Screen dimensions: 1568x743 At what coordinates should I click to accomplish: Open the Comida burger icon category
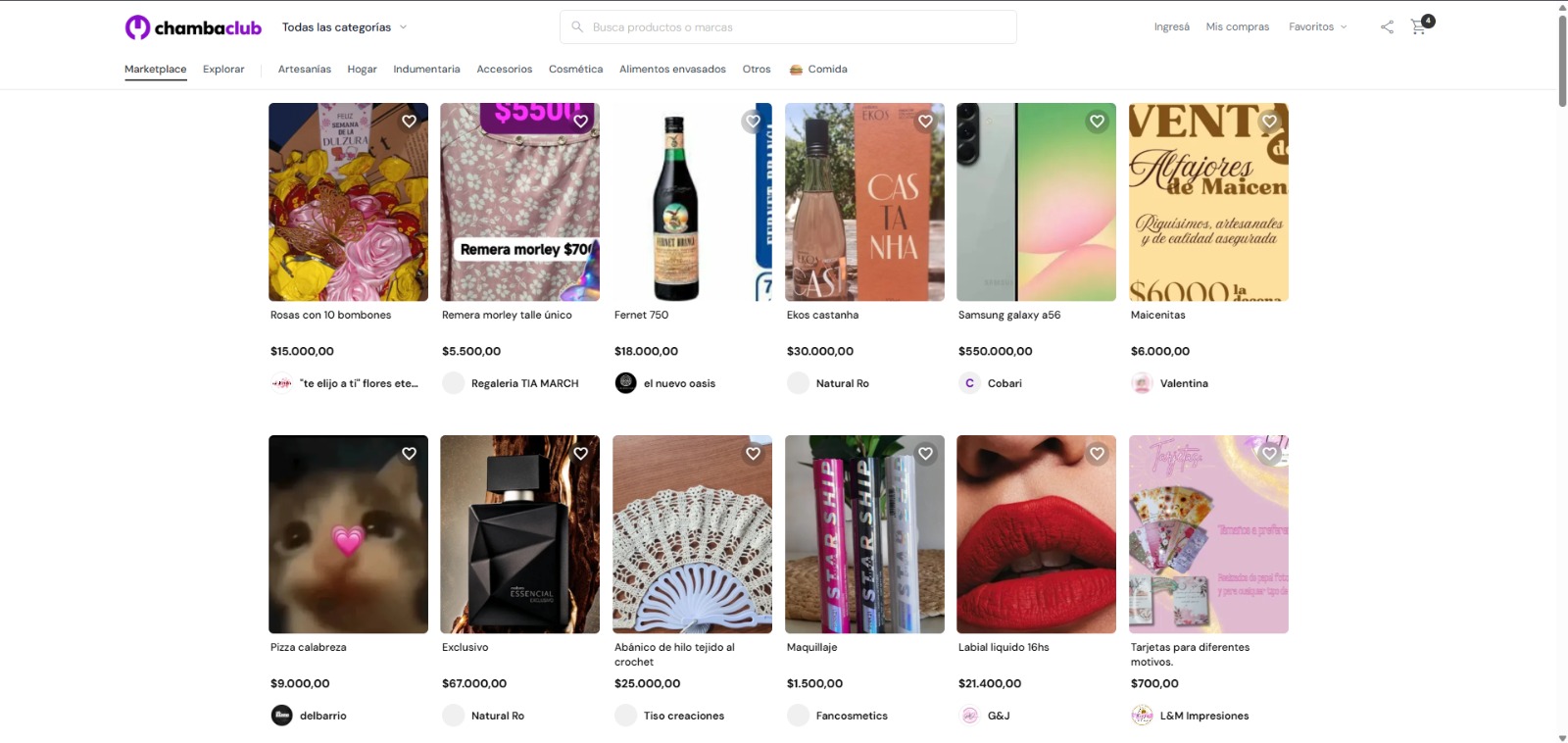tap(796, 70)
